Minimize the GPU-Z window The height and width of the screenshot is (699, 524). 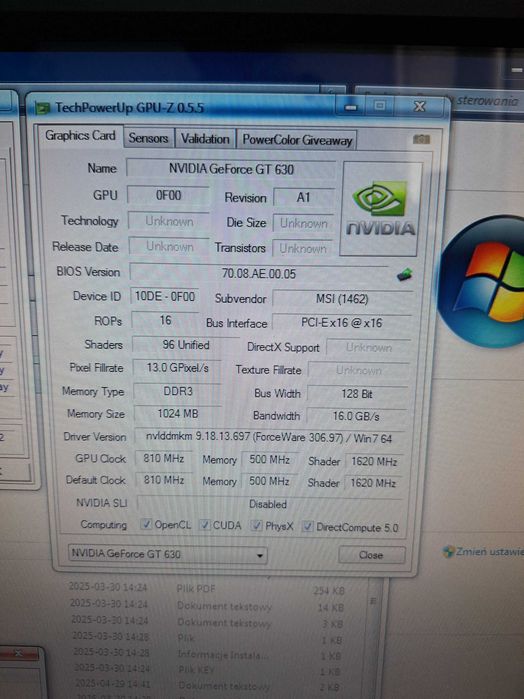click(x=351, y=107)
